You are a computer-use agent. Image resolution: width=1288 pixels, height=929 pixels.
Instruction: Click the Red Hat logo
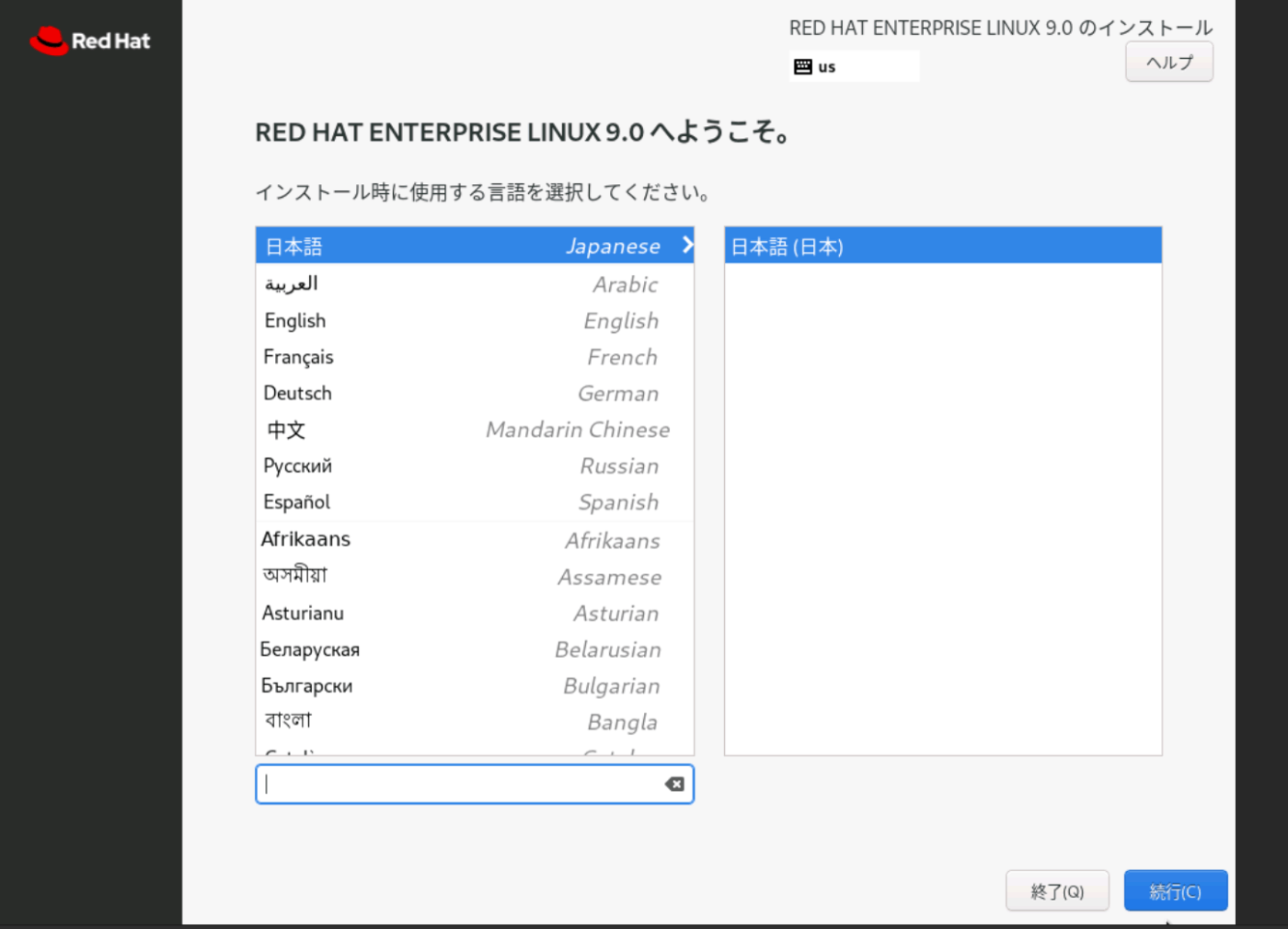tap(90, 40)
